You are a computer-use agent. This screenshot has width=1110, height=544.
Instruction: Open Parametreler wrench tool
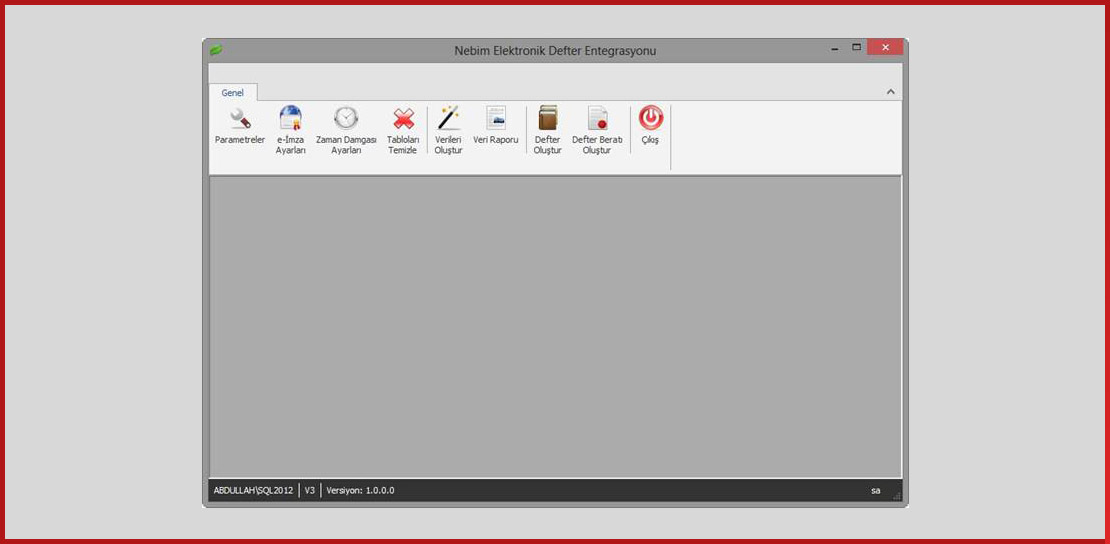pos(240,127)
